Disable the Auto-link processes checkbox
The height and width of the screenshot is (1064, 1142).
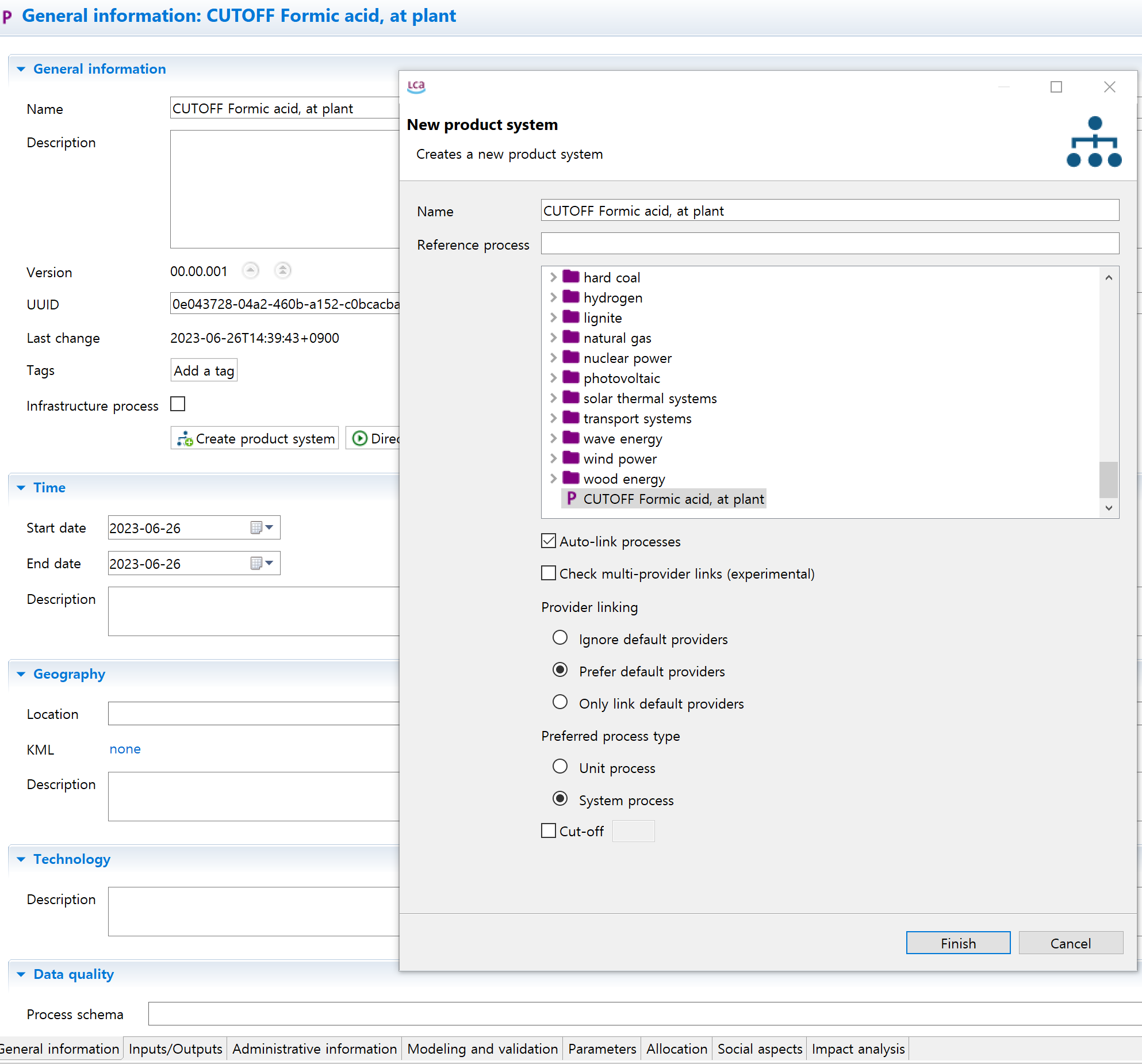pyautogui.click(x=549, y=541)
